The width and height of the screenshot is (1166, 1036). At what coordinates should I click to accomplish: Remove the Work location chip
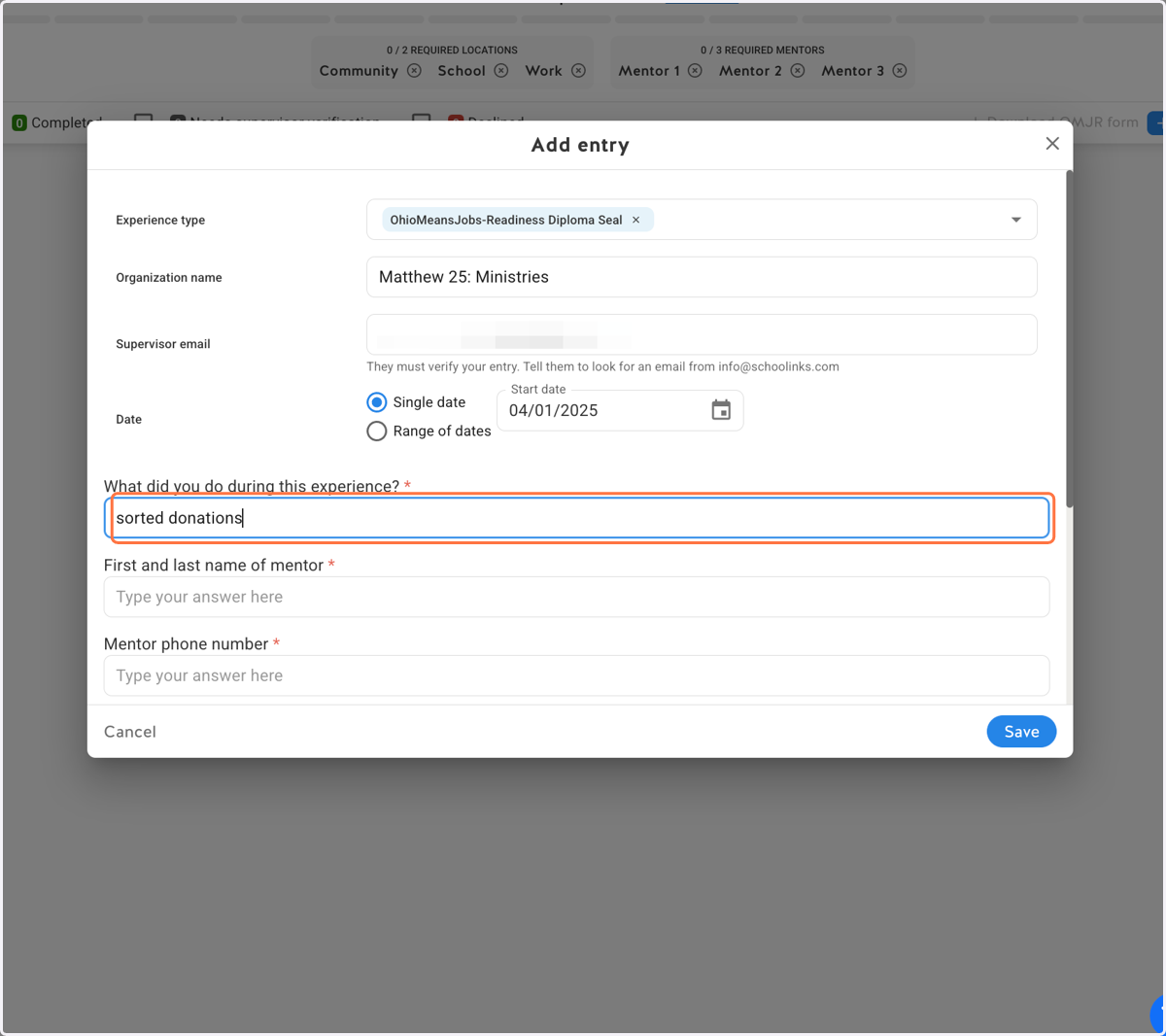click(578, 71)
